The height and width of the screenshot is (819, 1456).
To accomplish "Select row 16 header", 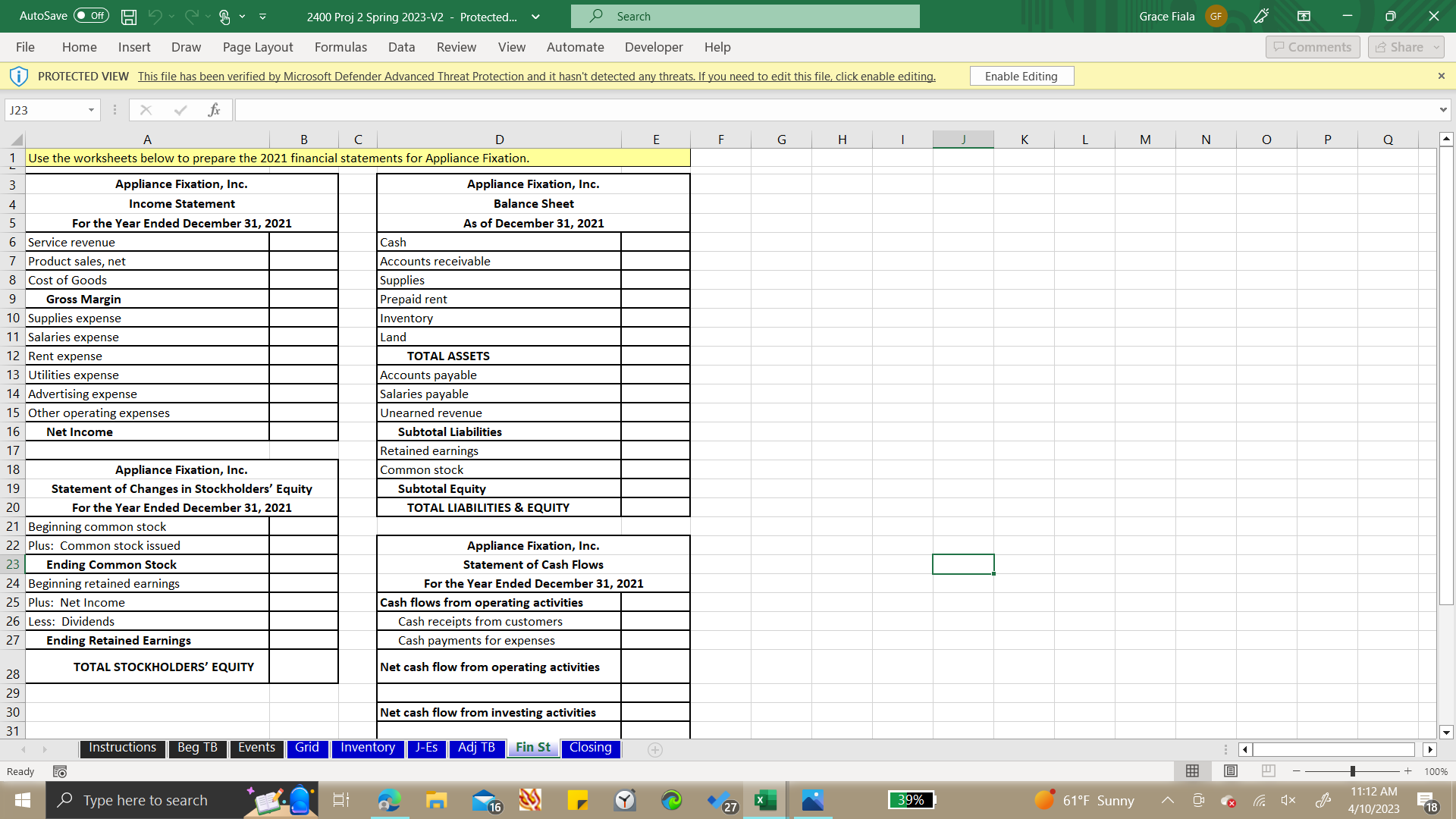I will tap(13, 431).
